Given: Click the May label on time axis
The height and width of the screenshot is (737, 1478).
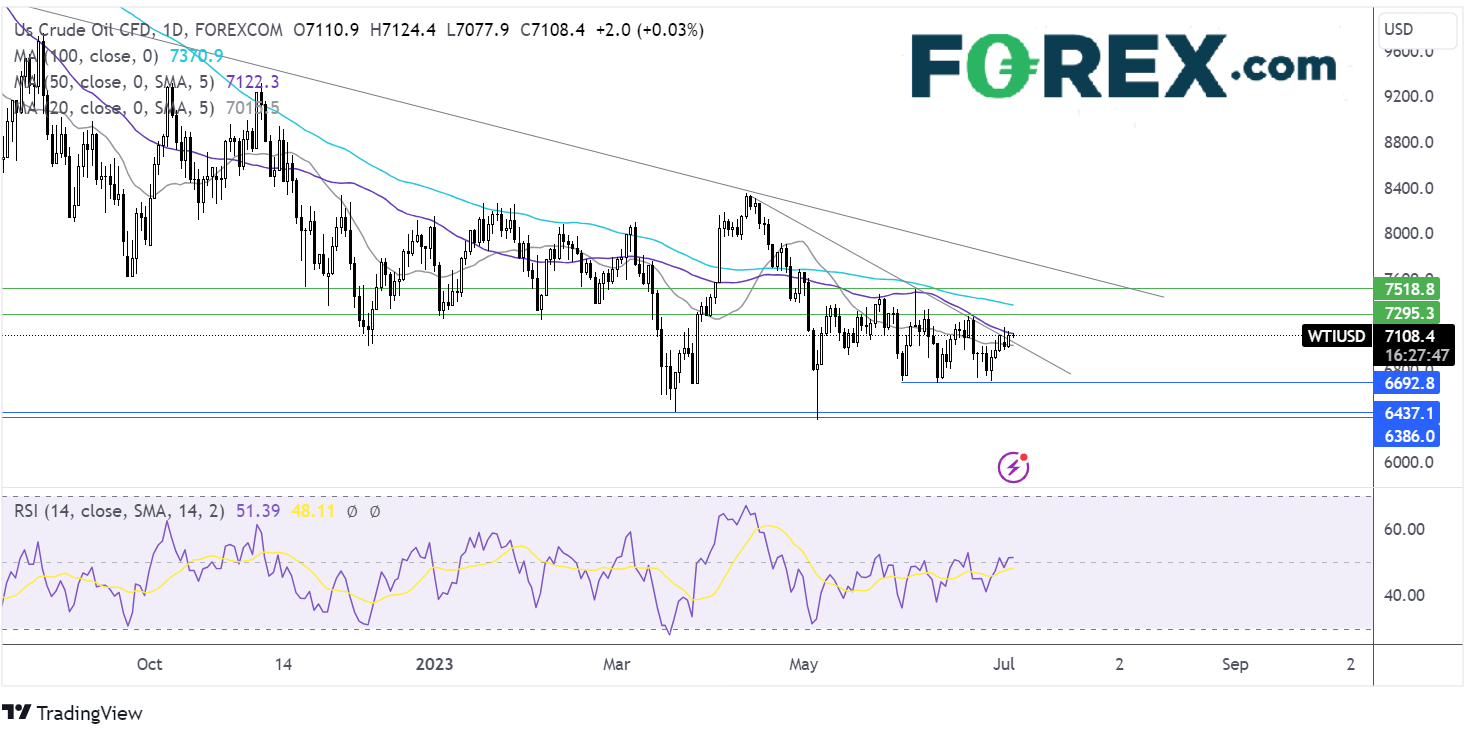Looking at the screenshot, I should click(x=804, y=664).
